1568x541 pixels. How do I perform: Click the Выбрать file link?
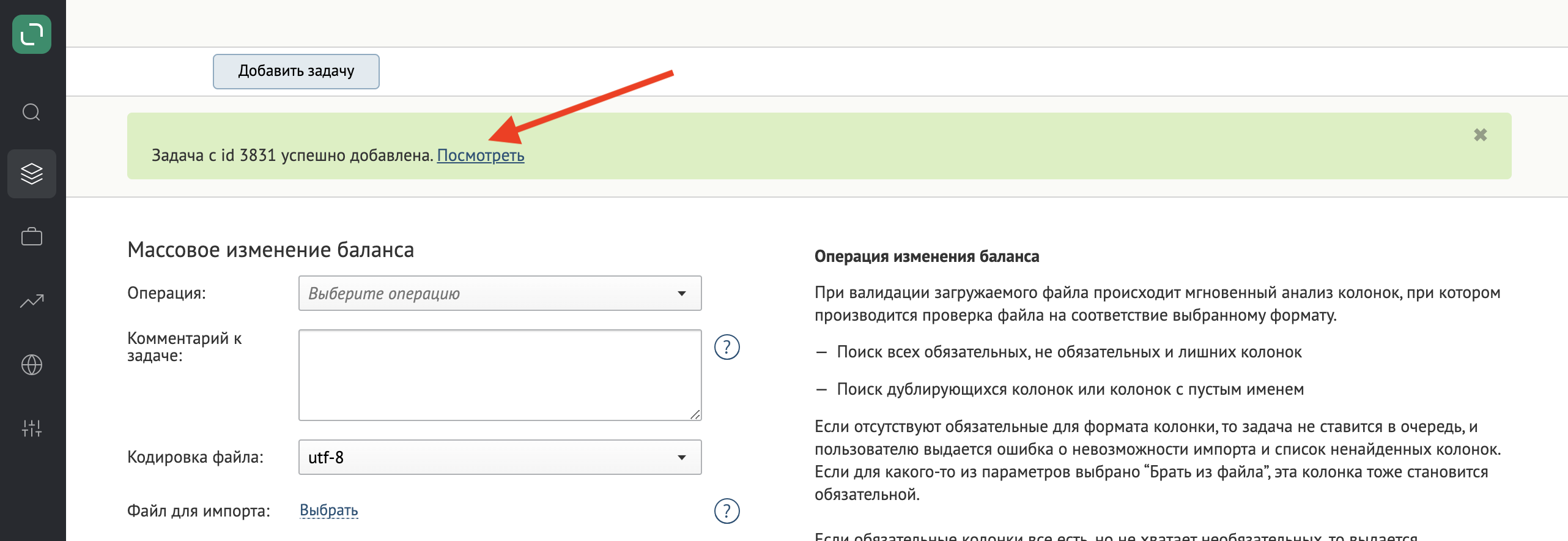tap(329, 510)
